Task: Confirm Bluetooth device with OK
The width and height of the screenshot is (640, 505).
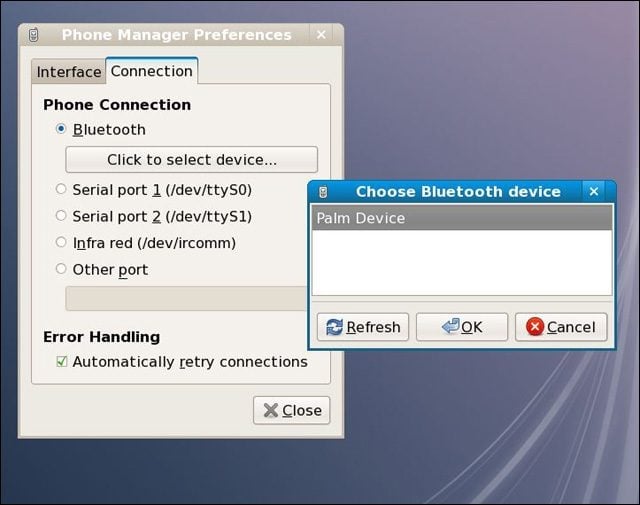Action: pos(462,327)
